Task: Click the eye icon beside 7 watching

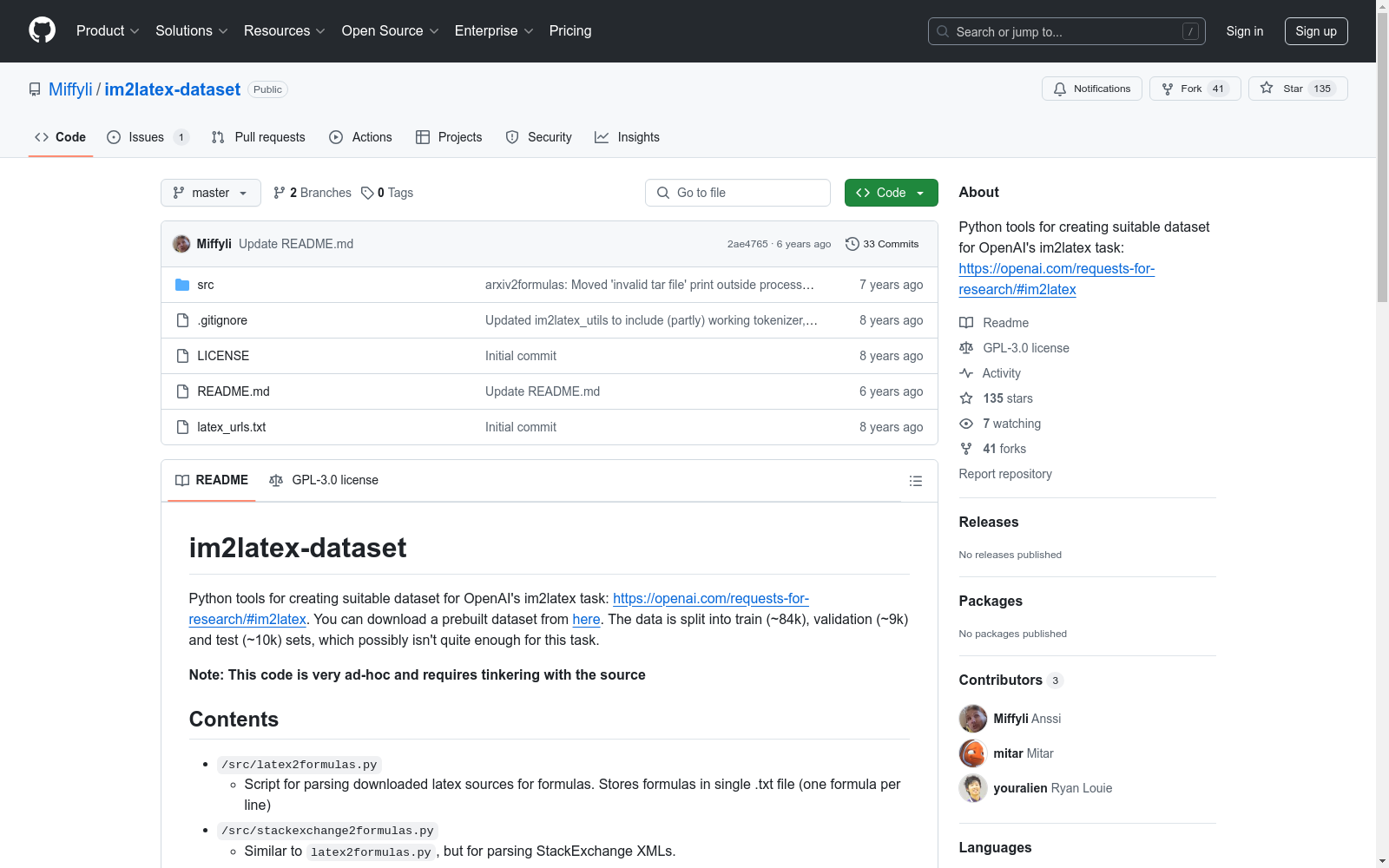Action: [x=966, y=424]
